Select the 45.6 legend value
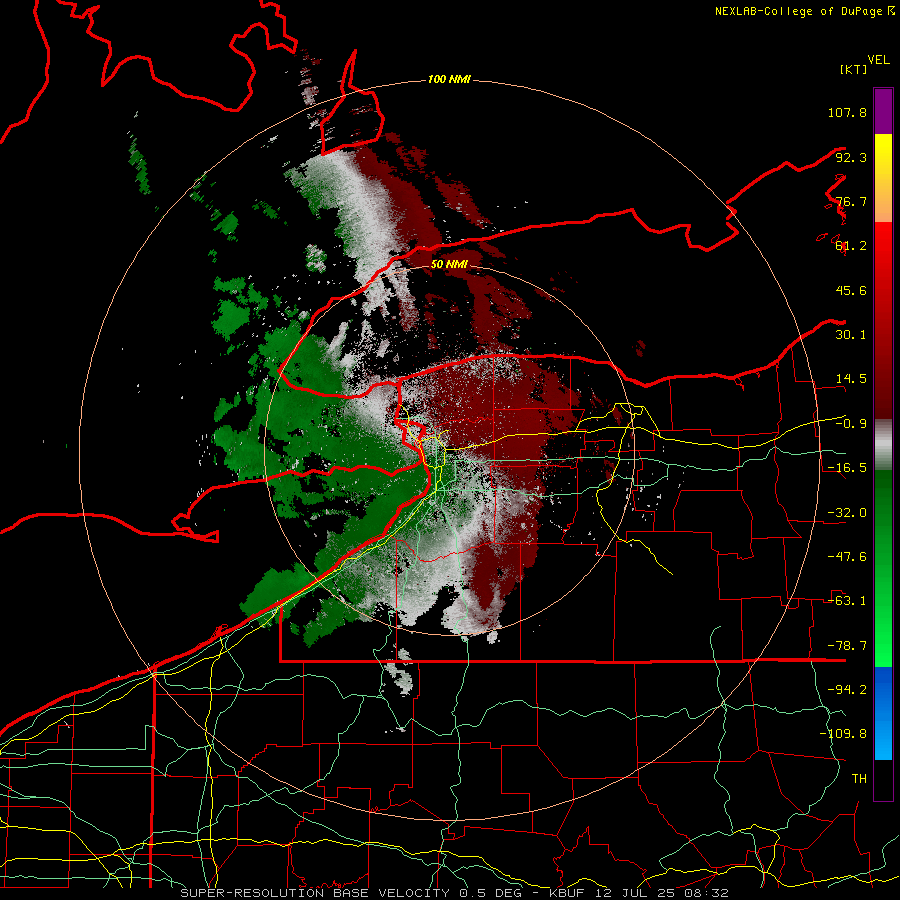The width and height of the screenshot is (900, 900). tap(851, 290)
